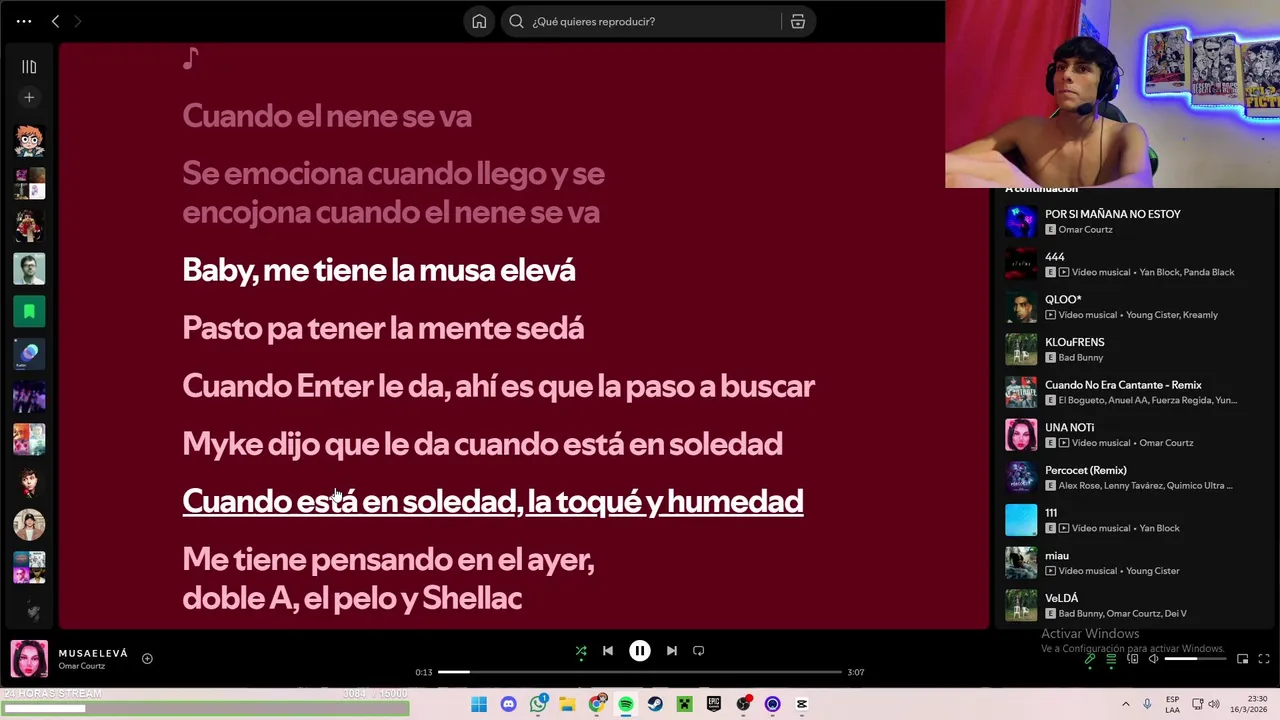Open the green bookmark Your Episodes item
The width and height of the screenshot is (1280, 720).
(29, 312)
